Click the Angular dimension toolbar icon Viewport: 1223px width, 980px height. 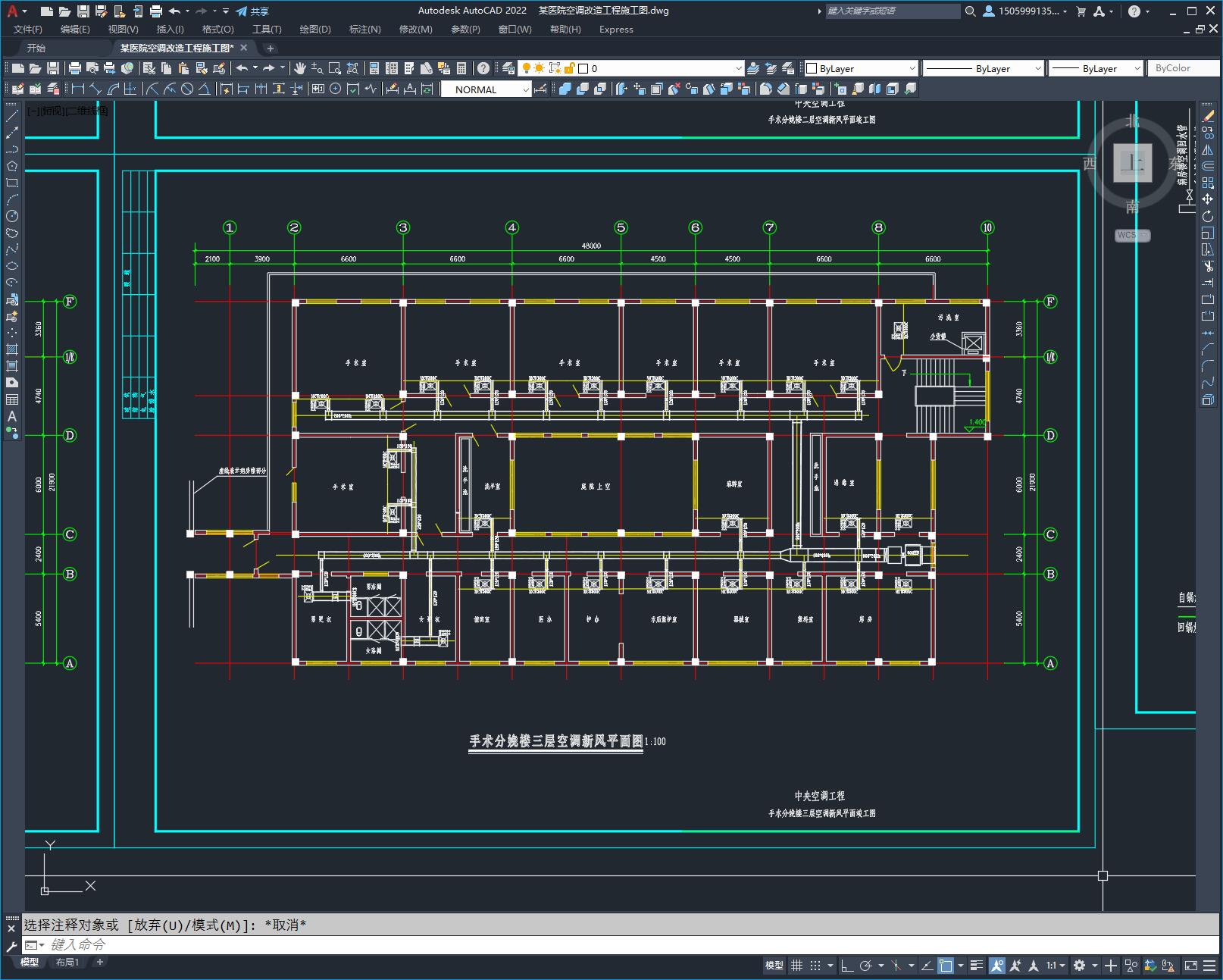pos(204,89)
